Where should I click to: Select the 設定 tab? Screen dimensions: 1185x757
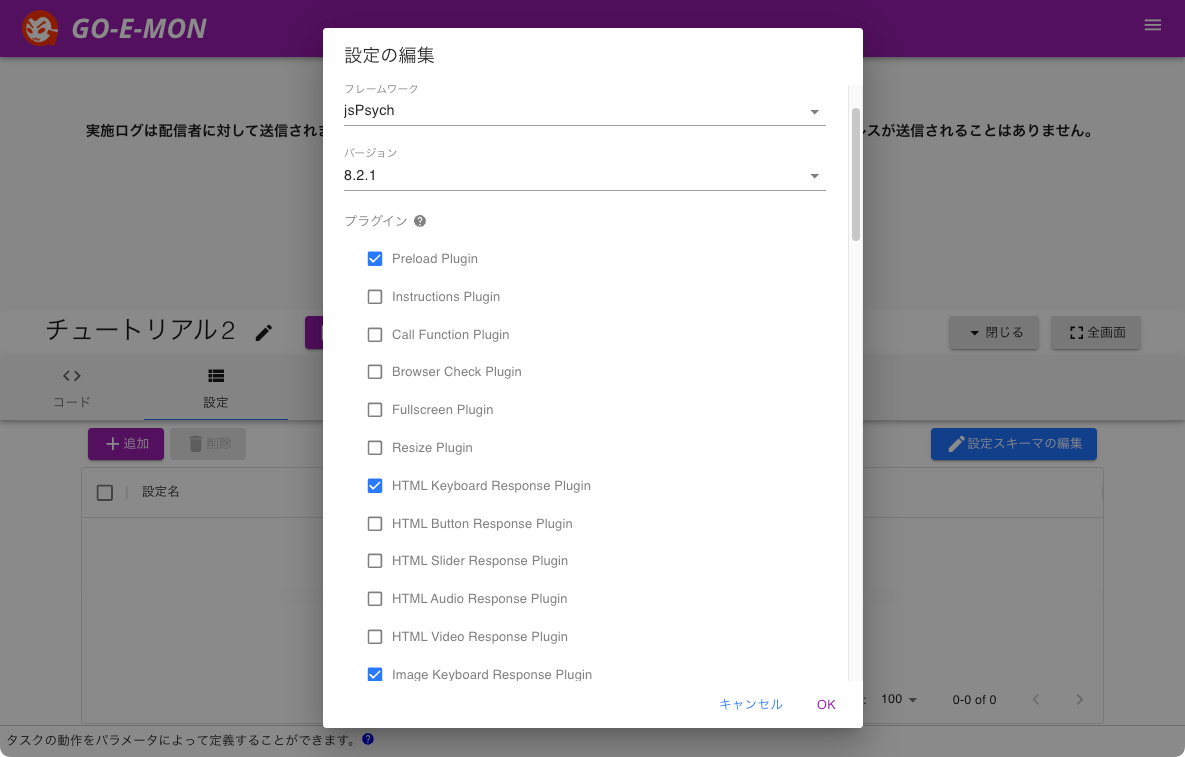click(216, 388)
